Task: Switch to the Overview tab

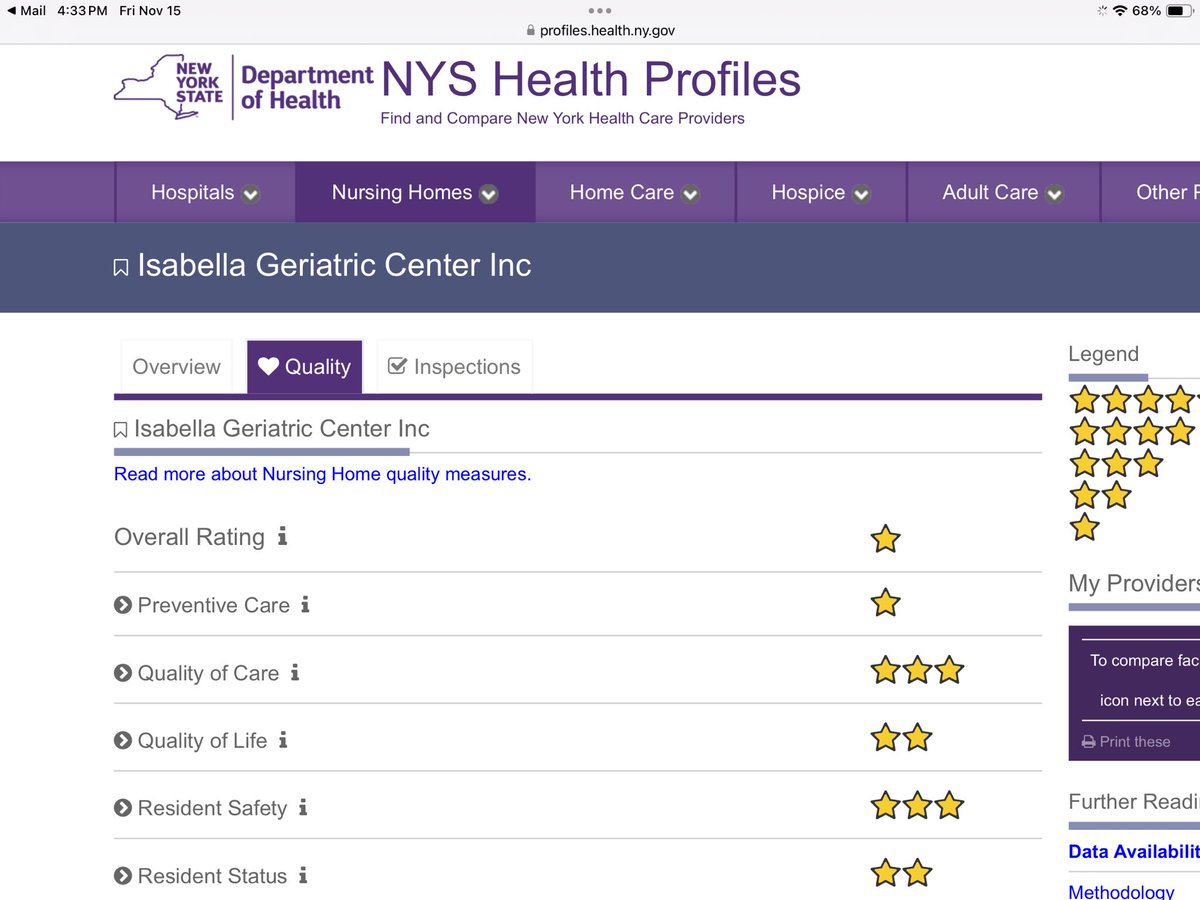Action: click(176, 367)
